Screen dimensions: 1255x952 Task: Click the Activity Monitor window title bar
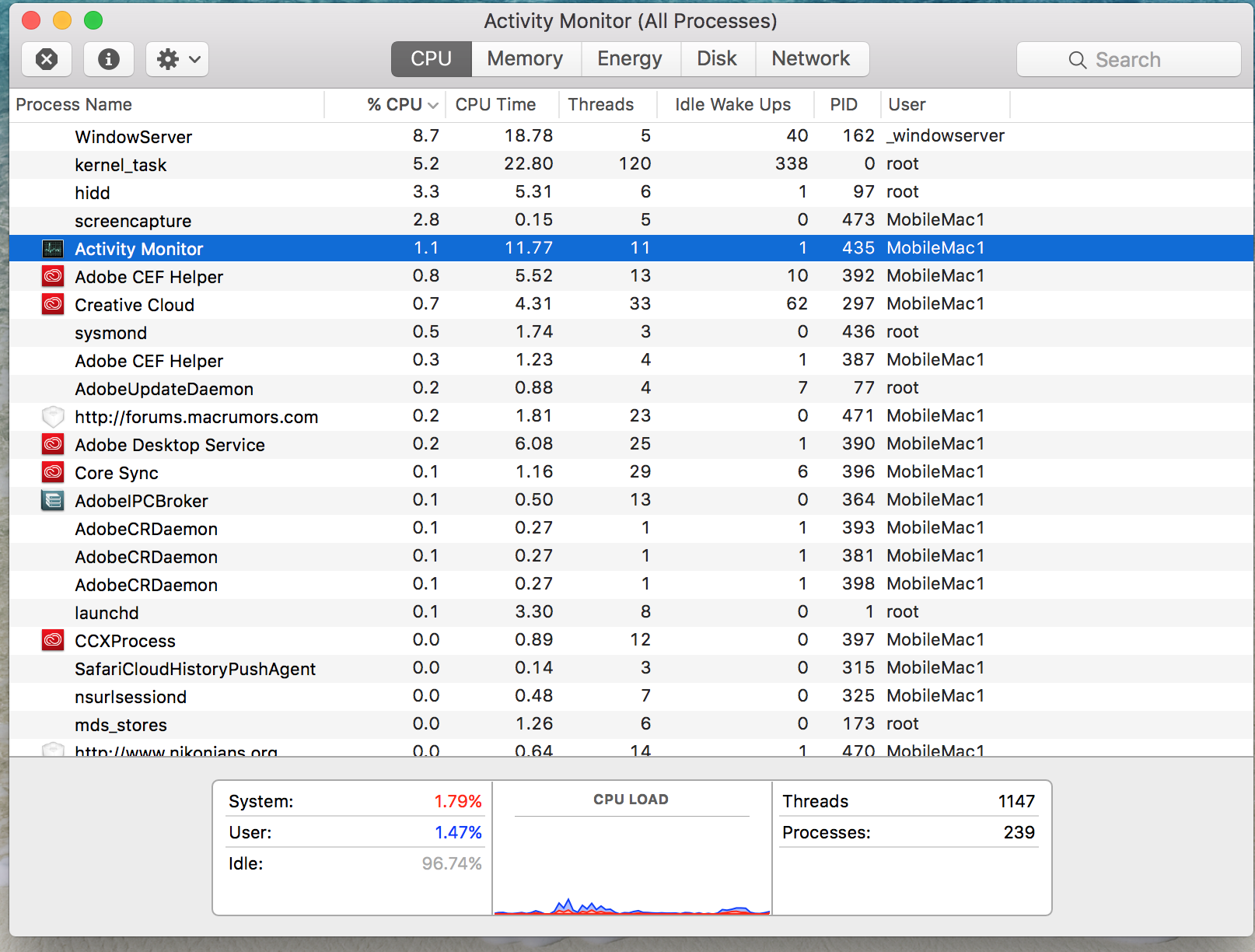point(631,21)
